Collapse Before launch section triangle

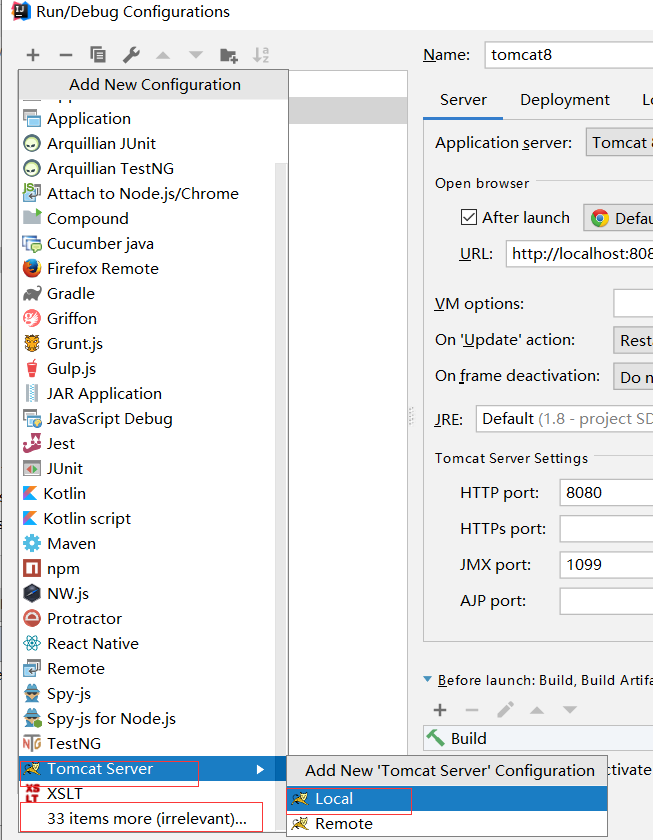point(427,679)
